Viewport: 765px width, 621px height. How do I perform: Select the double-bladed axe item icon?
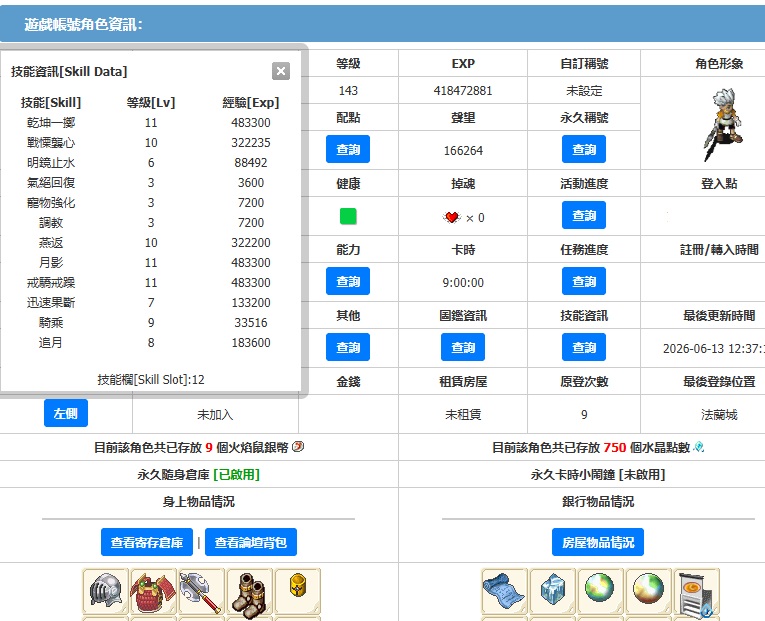201,592
